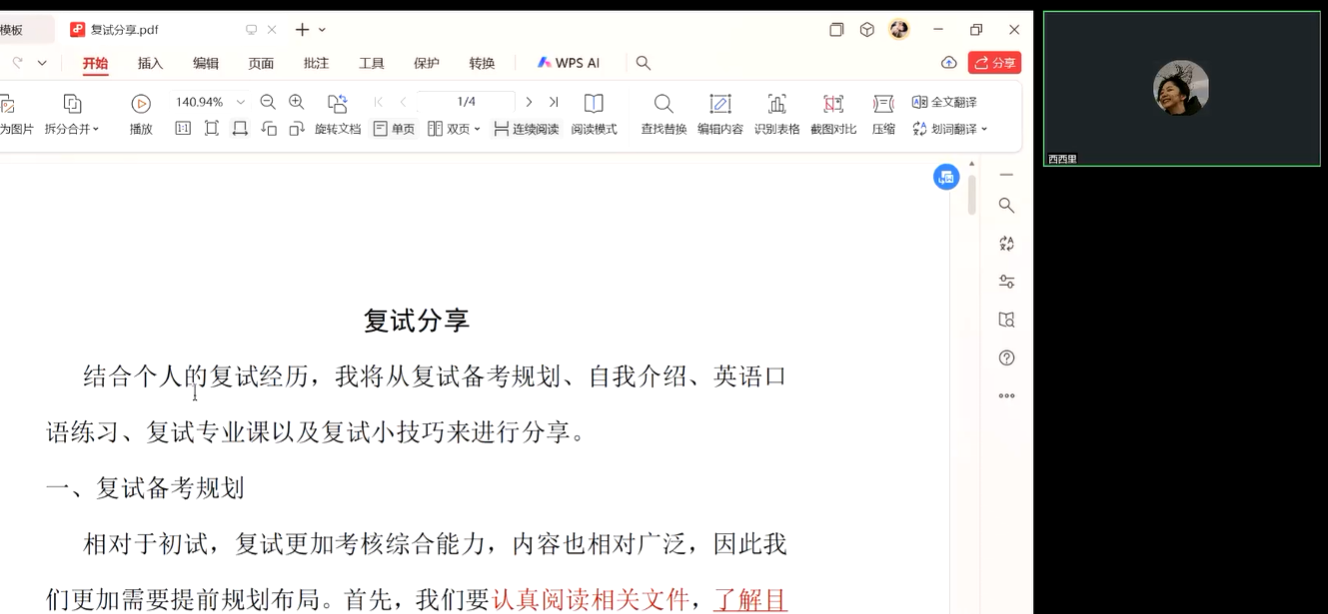Expand the Split and Merge (拆分合并) dropdown
This screenshot has width=1328, height=614.
72,129
